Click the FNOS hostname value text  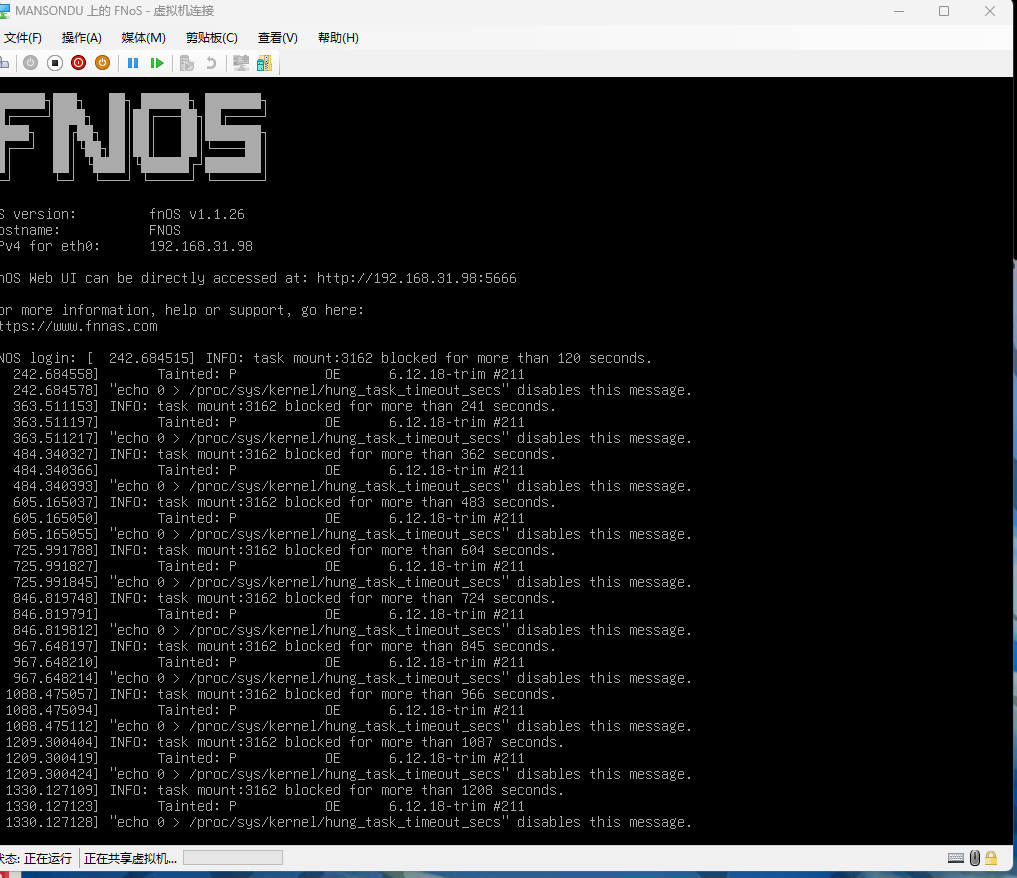pyautogui.click(x=165, y=230)
